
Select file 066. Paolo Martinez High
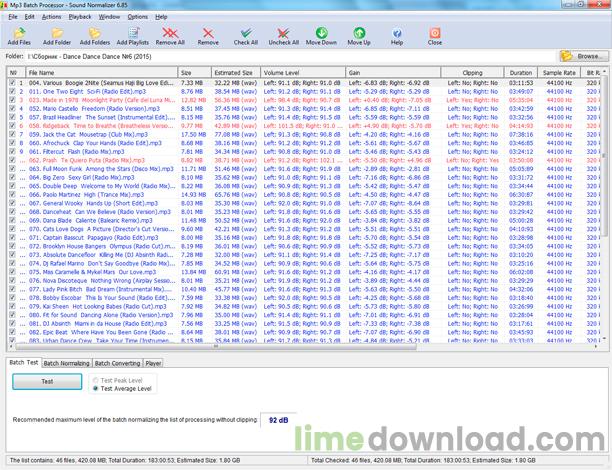(87, 194)
